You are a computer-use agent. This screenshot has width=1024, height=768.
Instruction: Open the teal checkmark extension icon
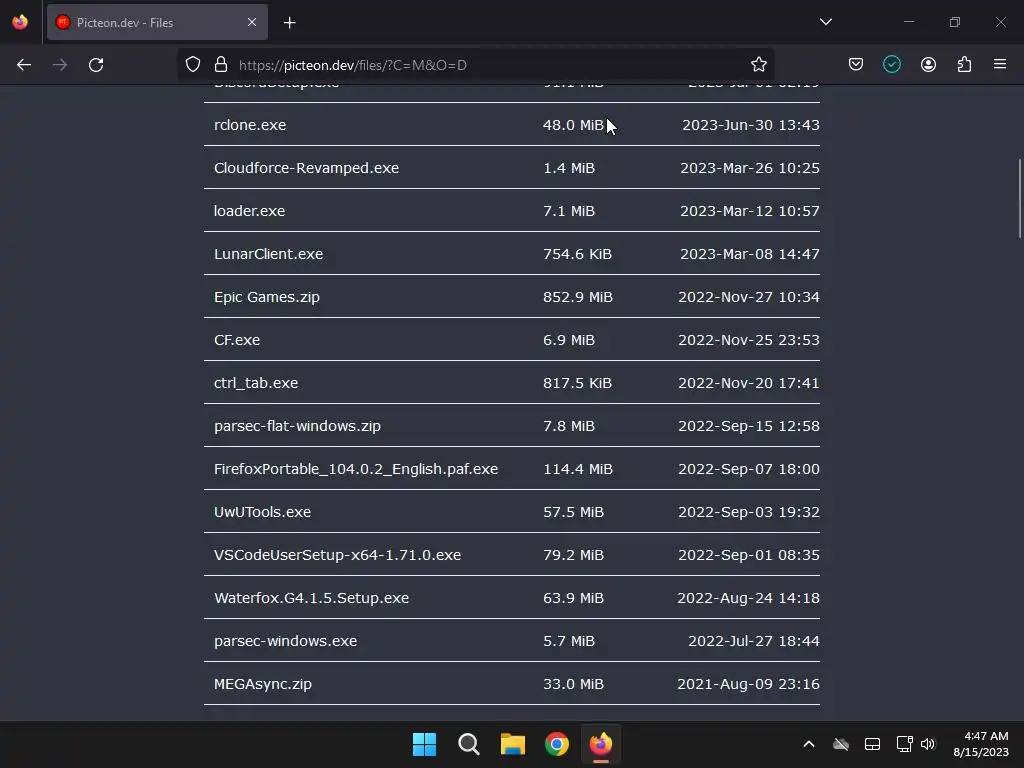pos(891,65)
